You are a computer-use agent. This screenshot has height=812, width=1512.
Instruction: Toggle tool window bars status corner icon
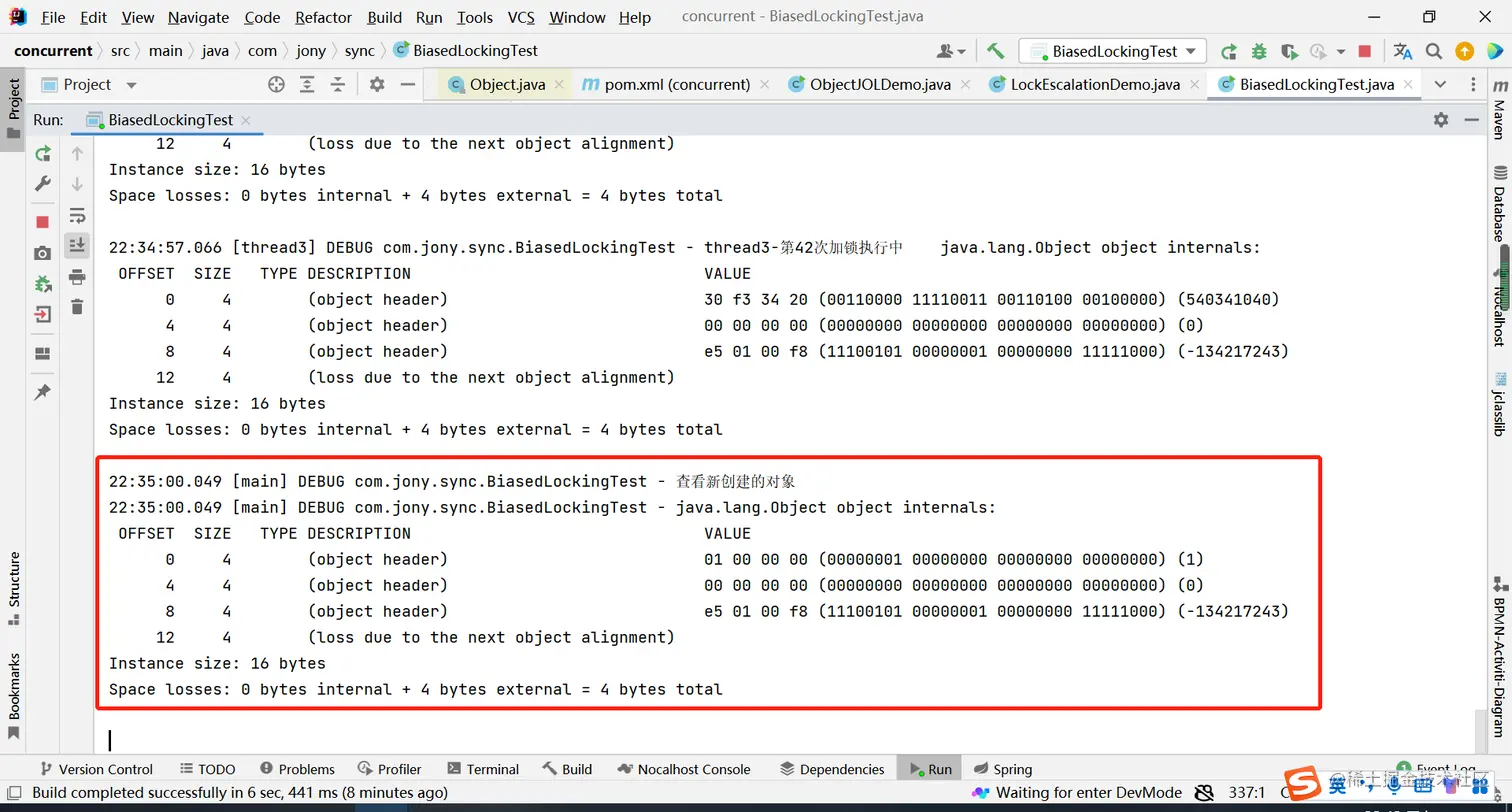click(15, 793)
